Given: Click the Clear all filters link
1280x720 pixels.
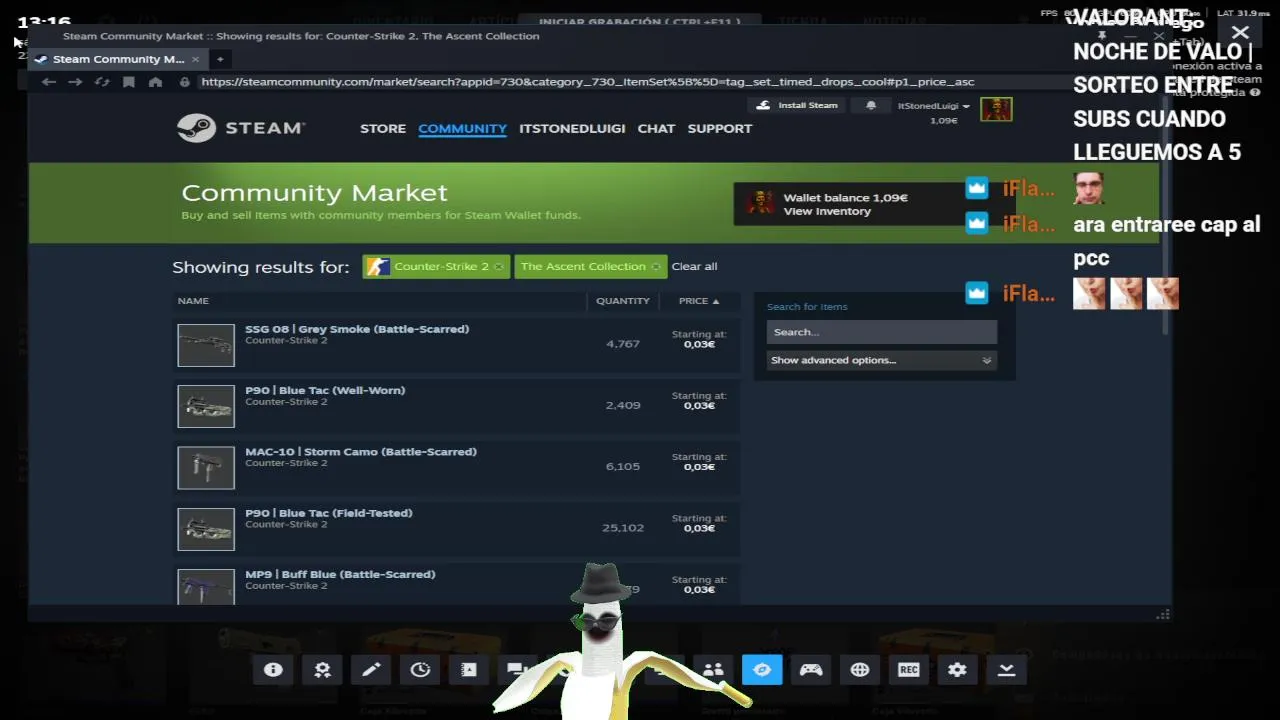Looking at the screenshot, I should pos(694,267).
